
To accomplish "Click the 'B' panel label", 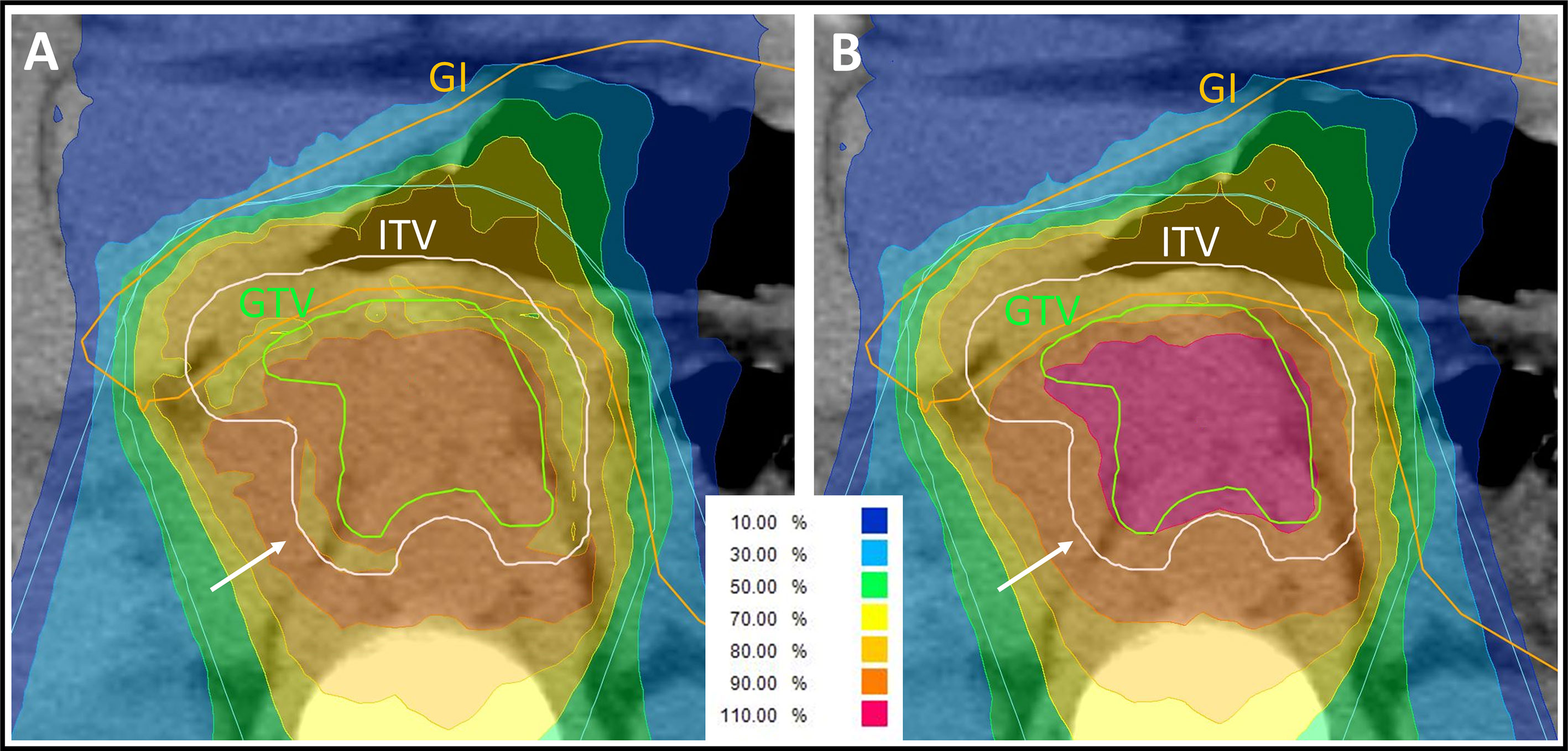I will point(846,52).
